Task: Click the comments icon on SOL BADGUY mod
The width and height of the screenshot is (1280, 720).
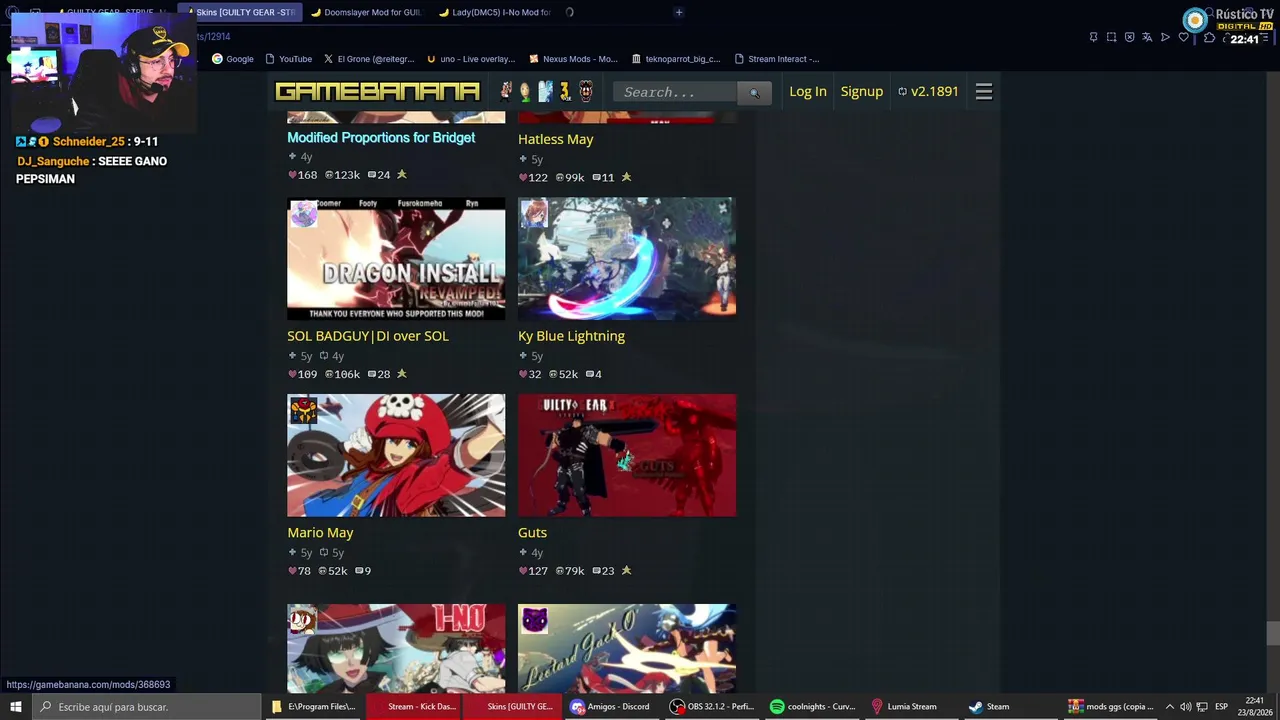Action: tap(372, 374)
